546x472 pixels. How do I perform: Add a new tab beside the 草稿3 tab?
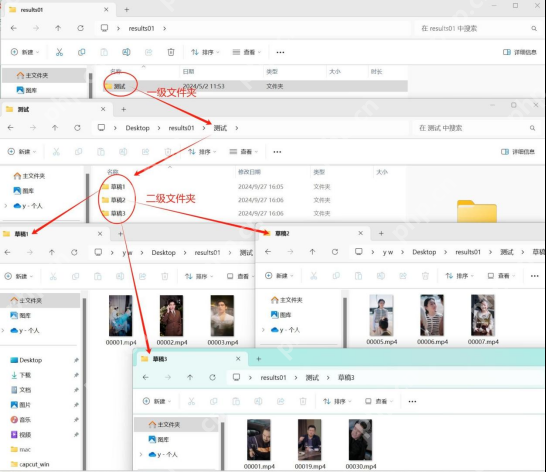[x=258, y=359]
